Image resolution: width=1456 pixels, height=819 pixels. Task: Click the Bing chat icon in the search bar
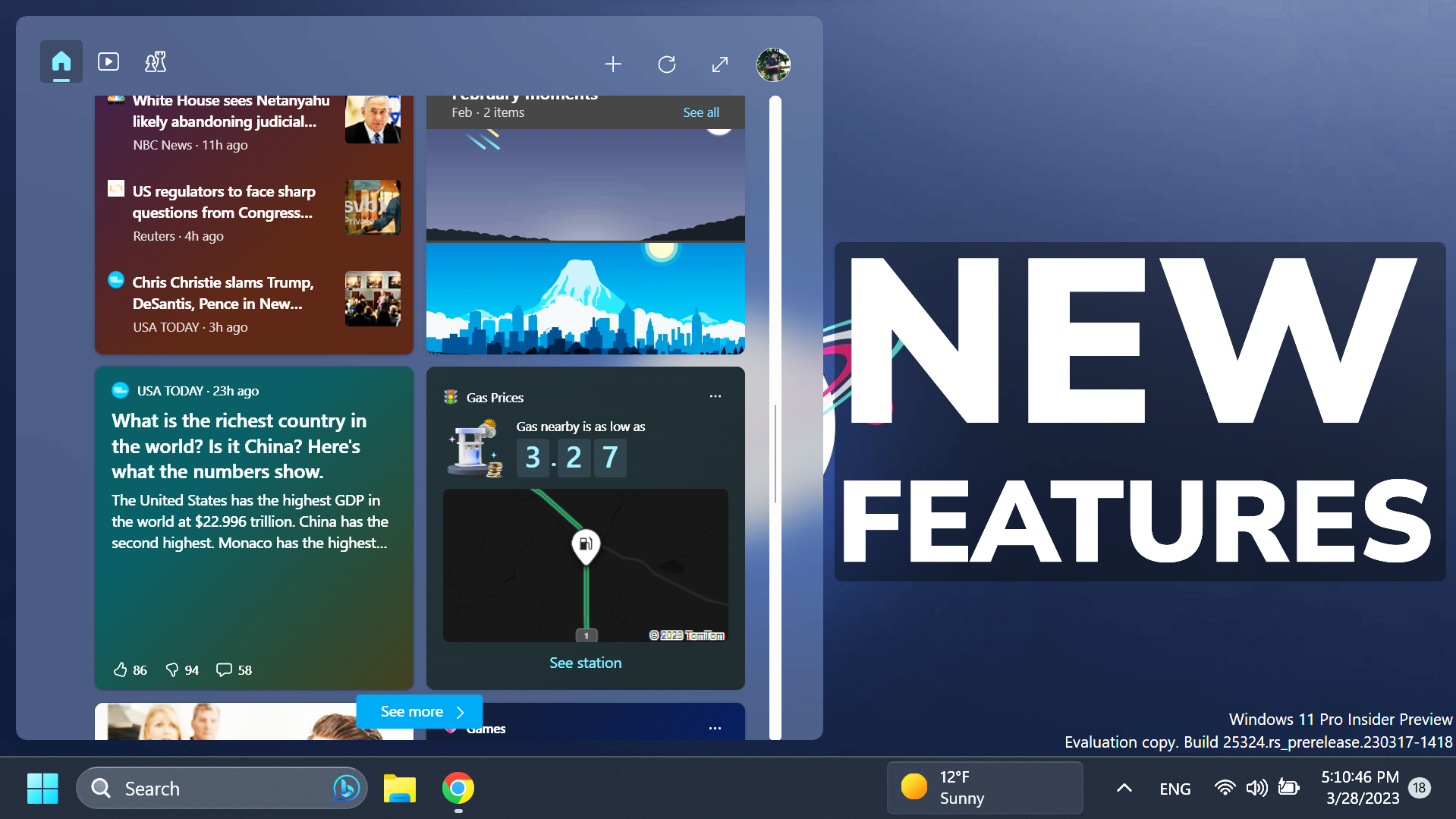pyautogui.click(x=345, y=788)
